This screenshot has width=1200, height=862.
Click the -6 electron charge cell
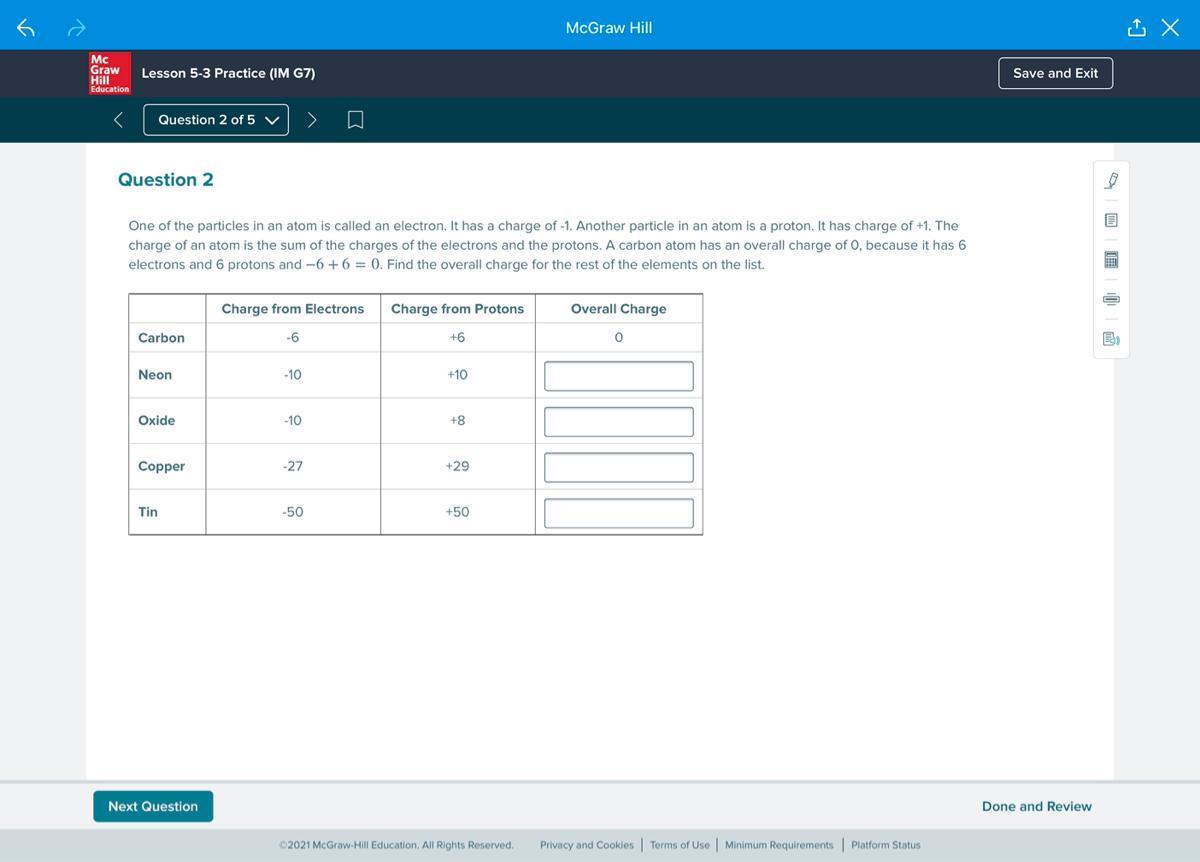[x=293, y=338]
